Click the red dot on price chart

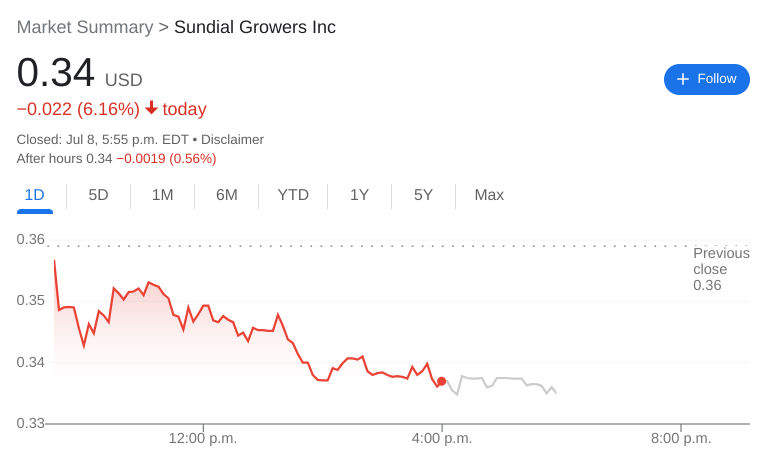coord(441,381)
